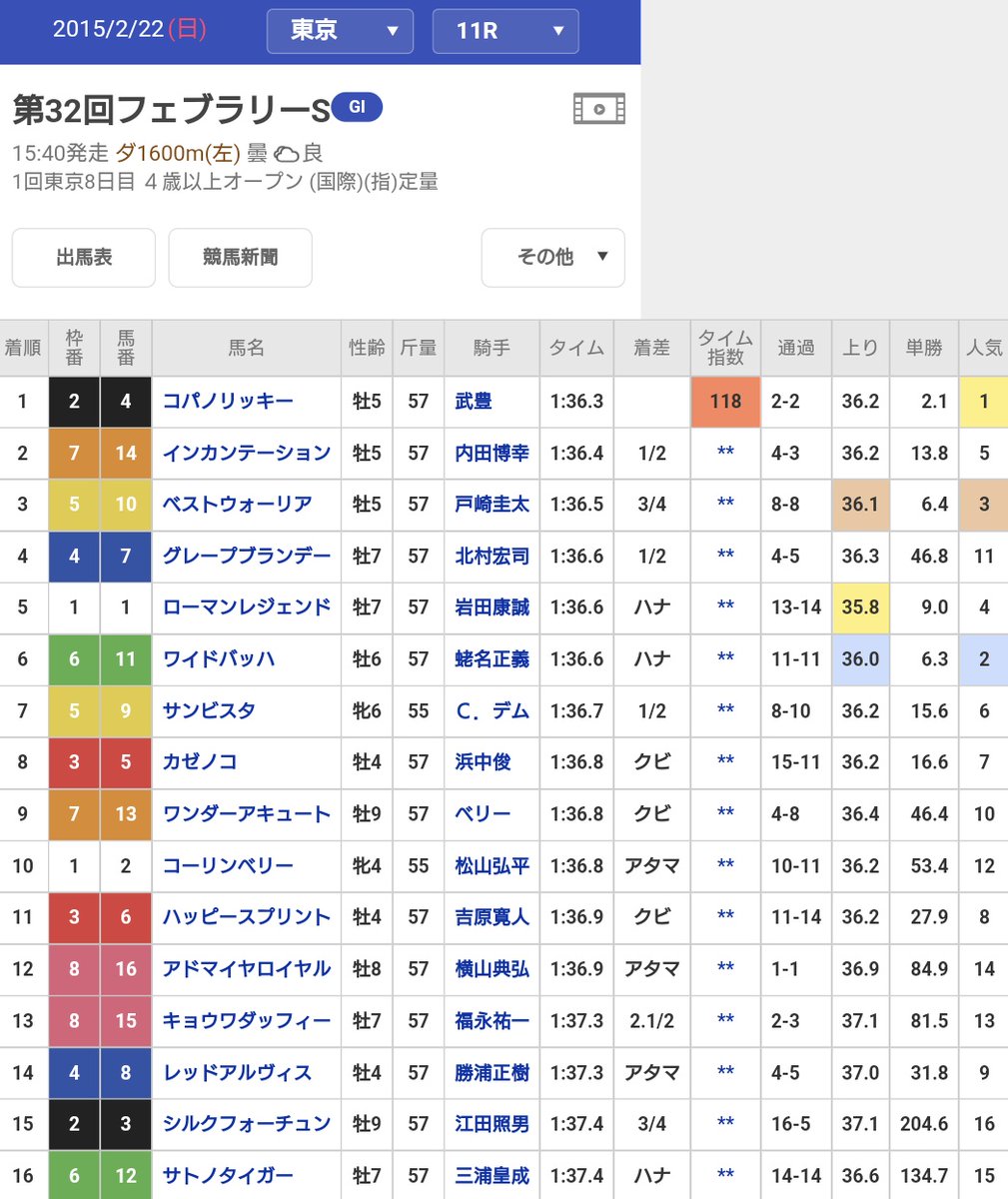Open horse キョウワダッフィー link
This screenshot has height=1199, width=1008.
pyautogui.click(x=247, y=1021)
